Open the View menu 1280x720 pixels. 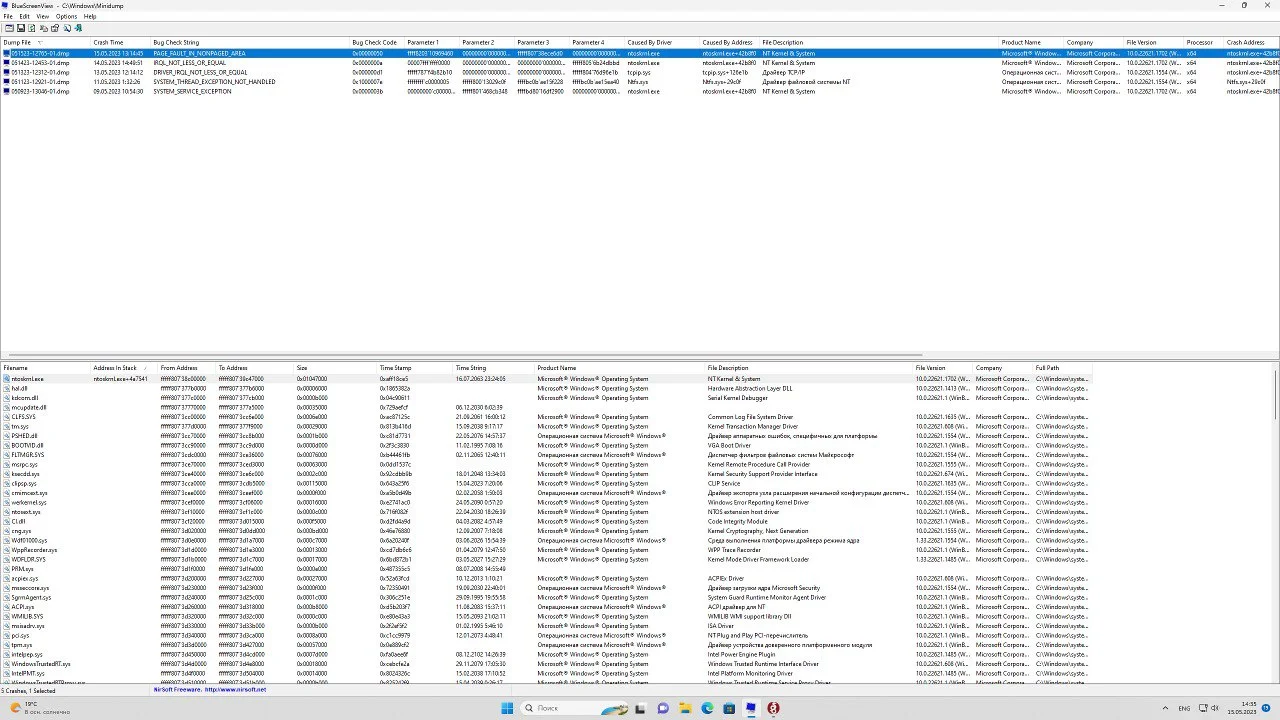tap(43, 16)
